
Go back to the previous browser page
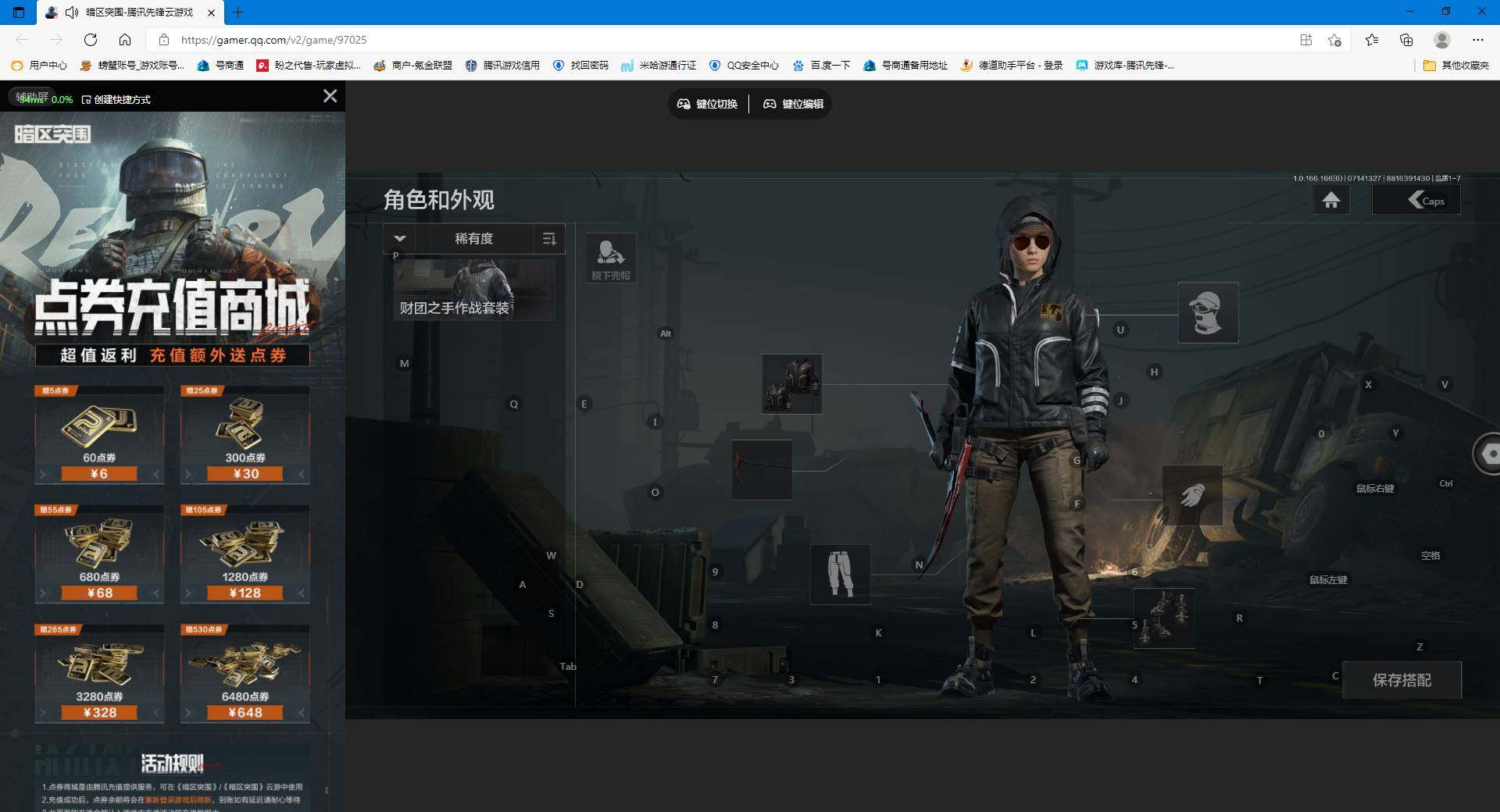pos(22,40)
